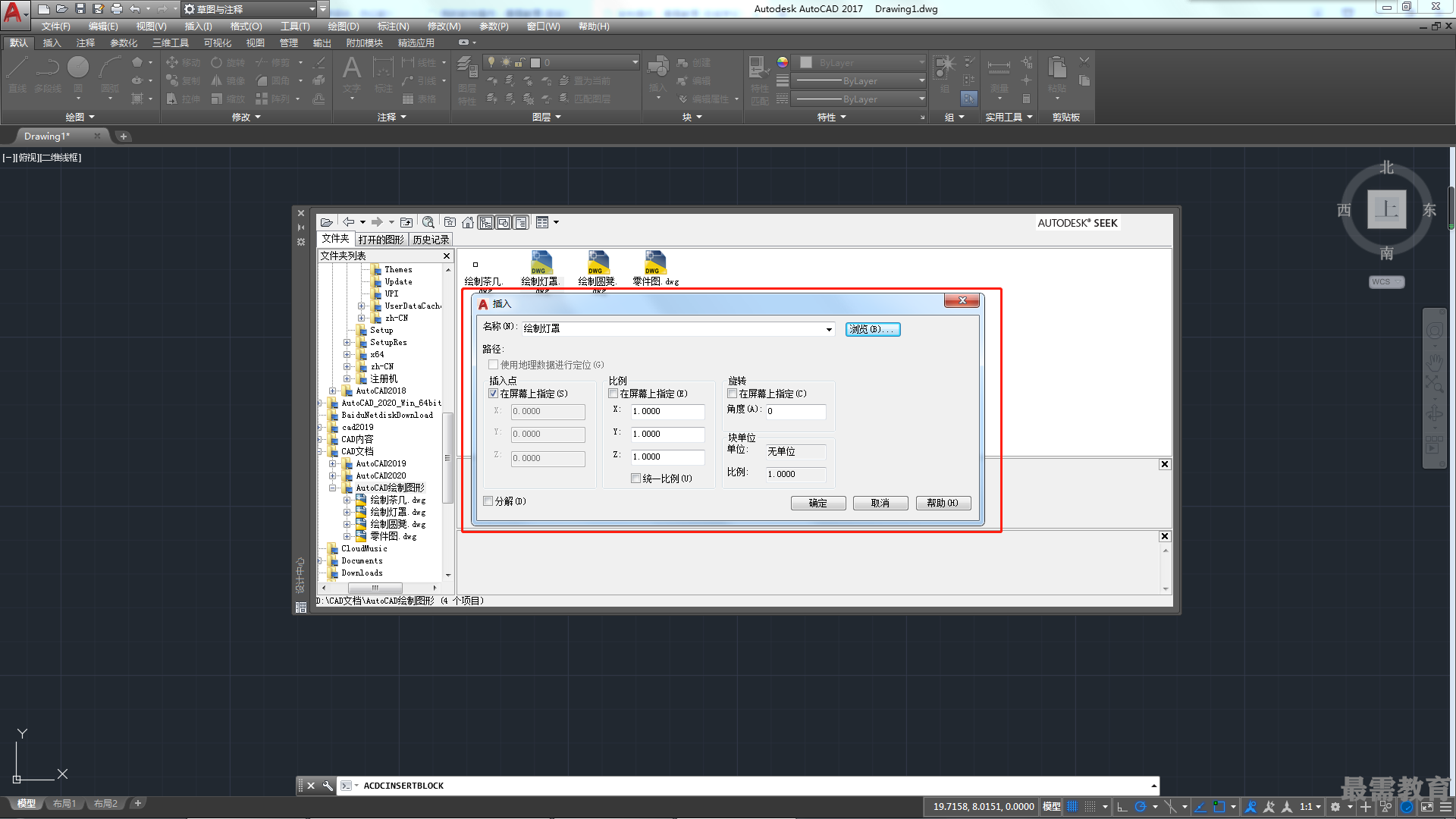Click the AUTODESK SEEK link

click(x=1078, y=223)
